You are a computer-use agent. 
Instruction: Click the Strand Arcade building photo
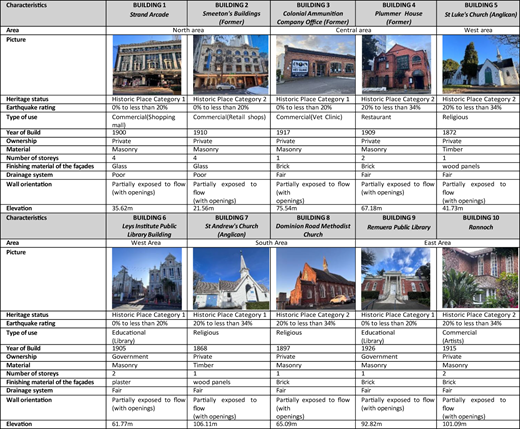(x=147, y=65)
